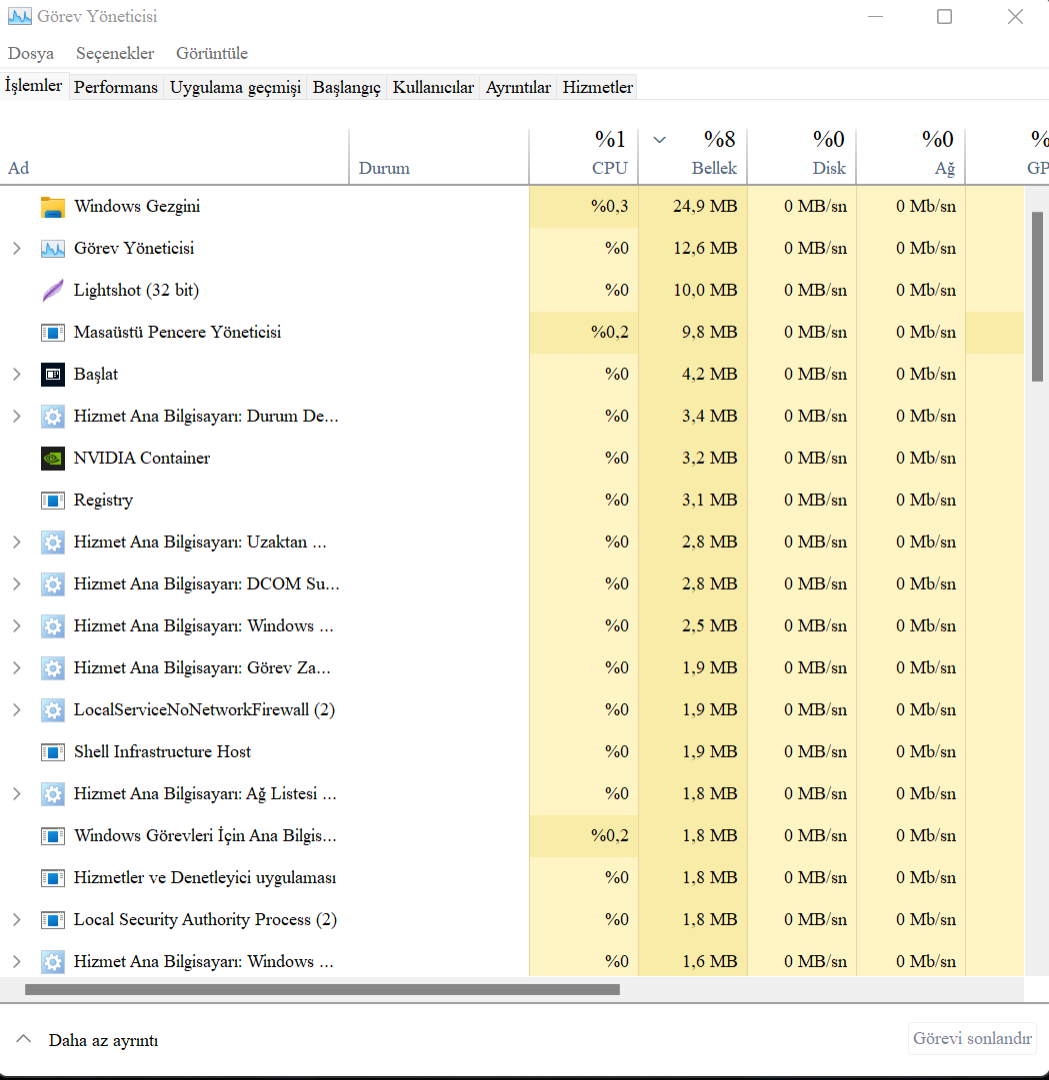Click the horizontal scrollbar thumb
1049x1080 pixels.
point(322,990)
